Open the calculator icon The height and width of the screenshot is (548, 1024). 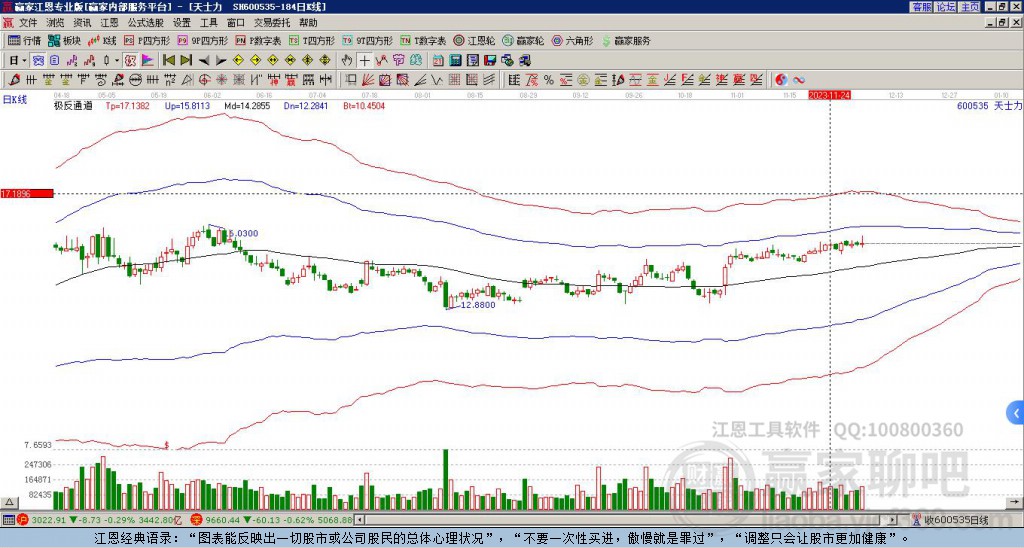pos(455,60)
